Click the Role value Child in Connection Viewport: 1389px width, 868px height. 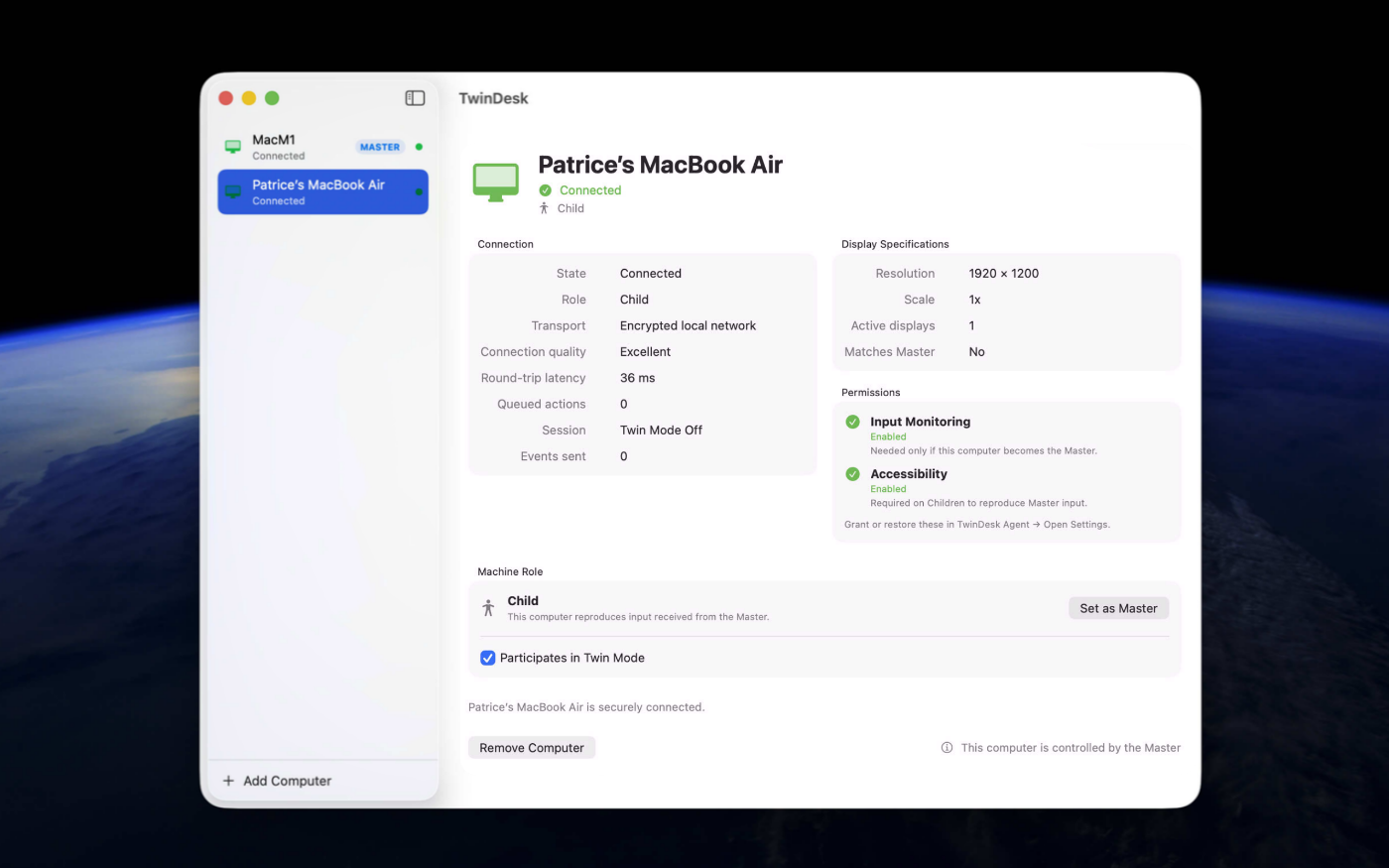point(634,300)
